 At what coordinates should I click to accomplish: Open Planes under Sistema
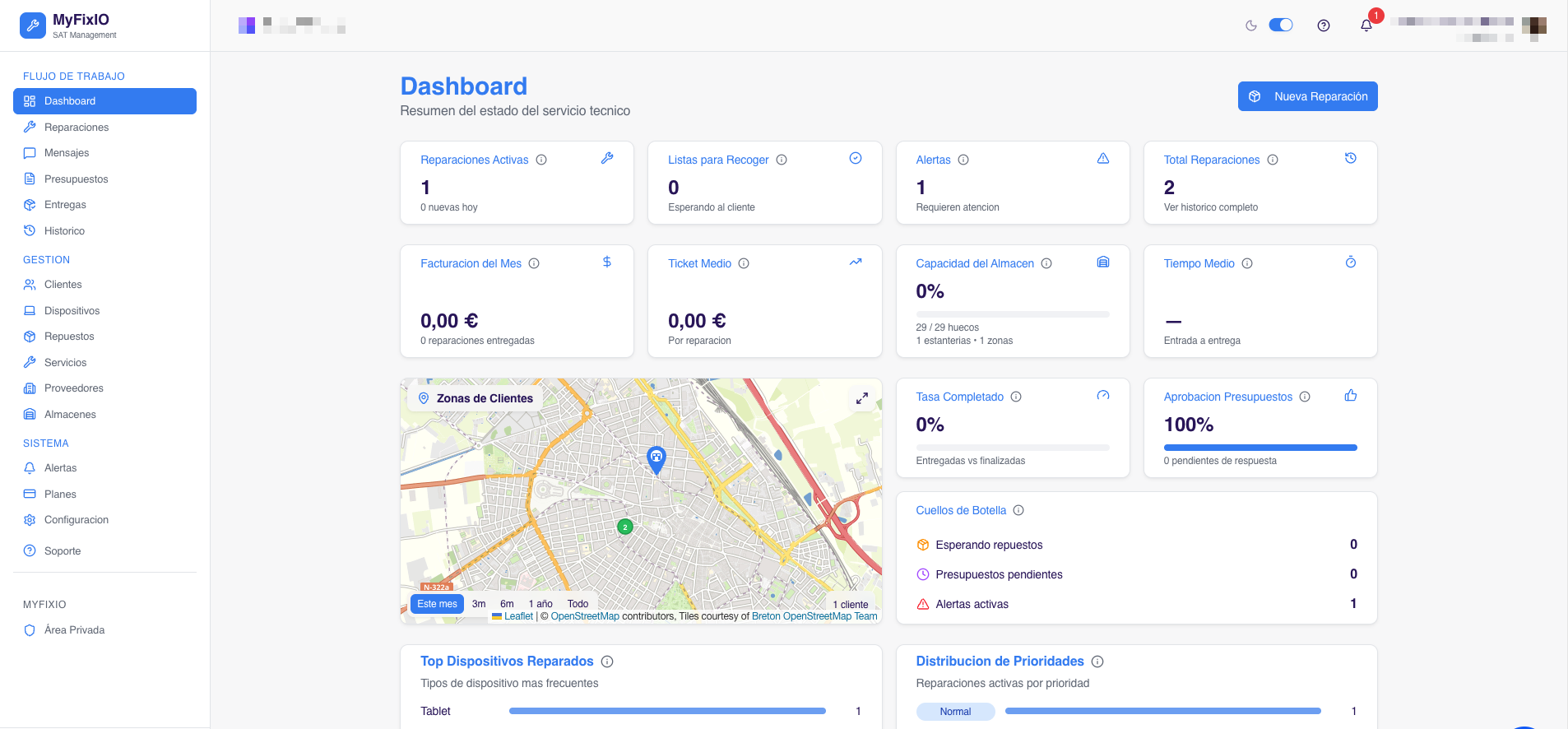click(x=104, y=494)
